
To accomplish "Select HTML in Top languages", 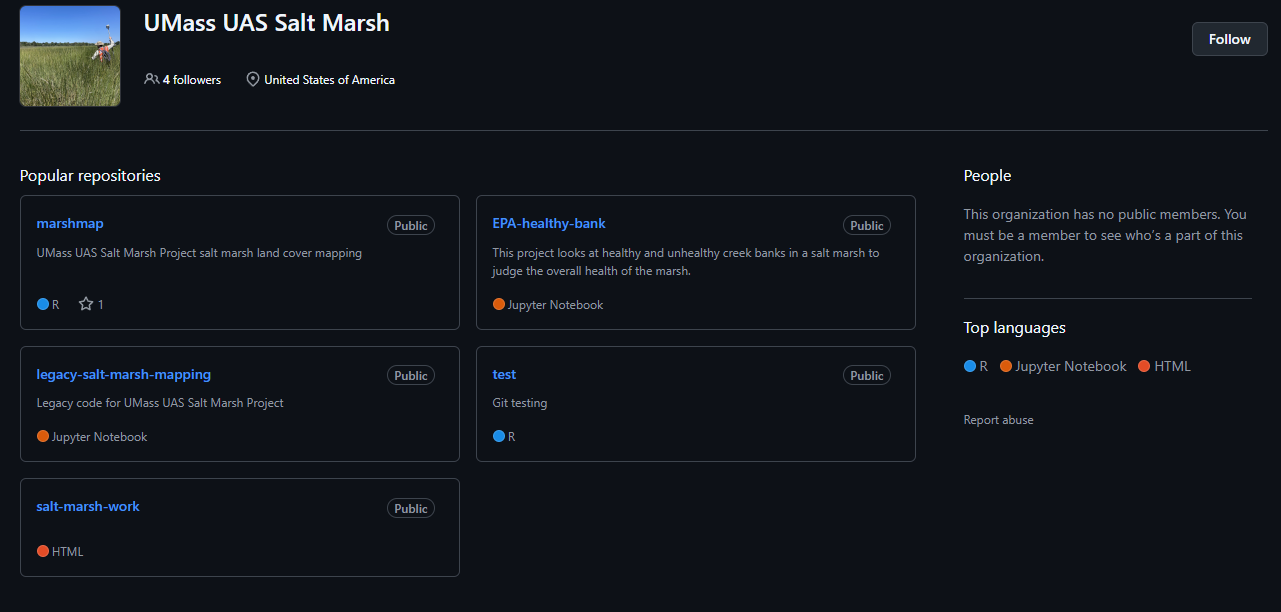I will click(x=1165, y=366).
